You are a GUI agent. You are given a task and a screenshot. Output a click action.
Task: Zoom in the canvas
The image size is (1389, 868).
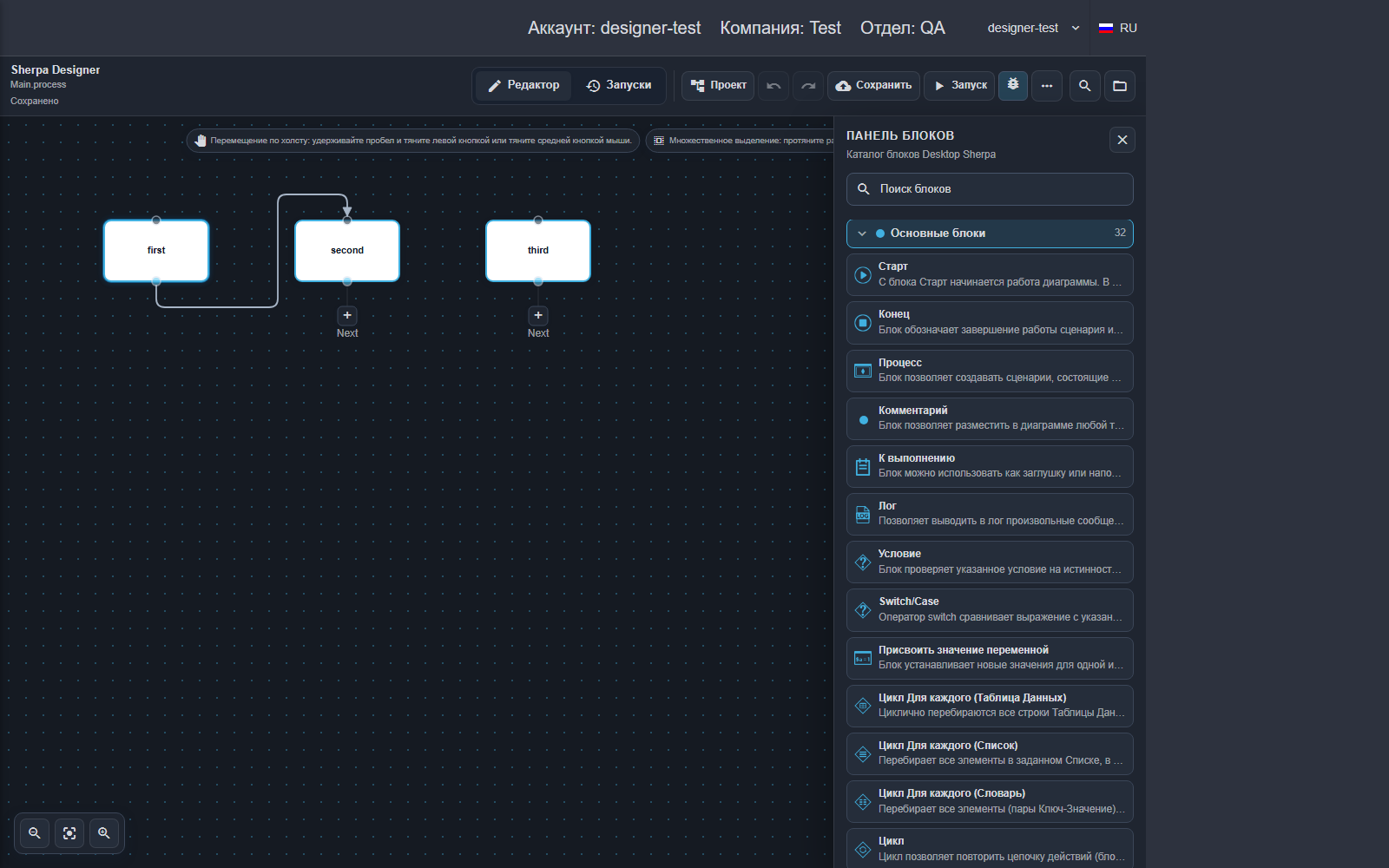point(104,833)
